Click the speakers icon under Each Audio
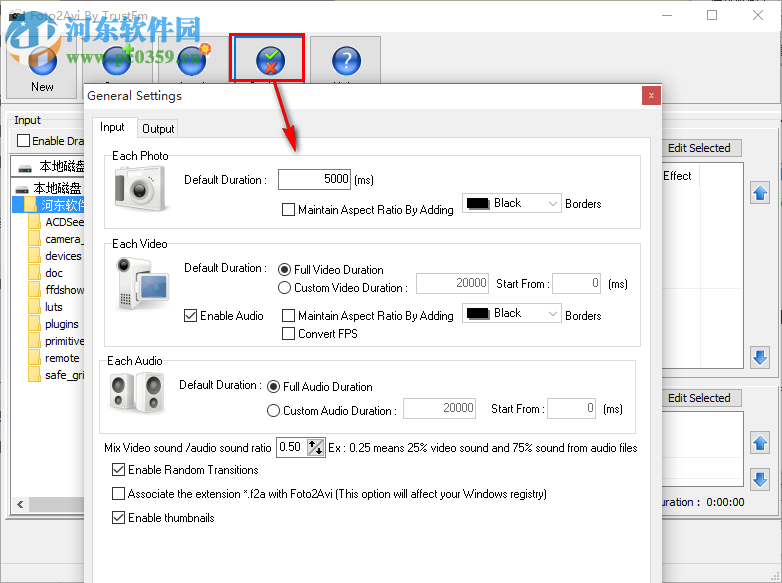This screenshot has height=583, width=782. [x=137, y=394]
